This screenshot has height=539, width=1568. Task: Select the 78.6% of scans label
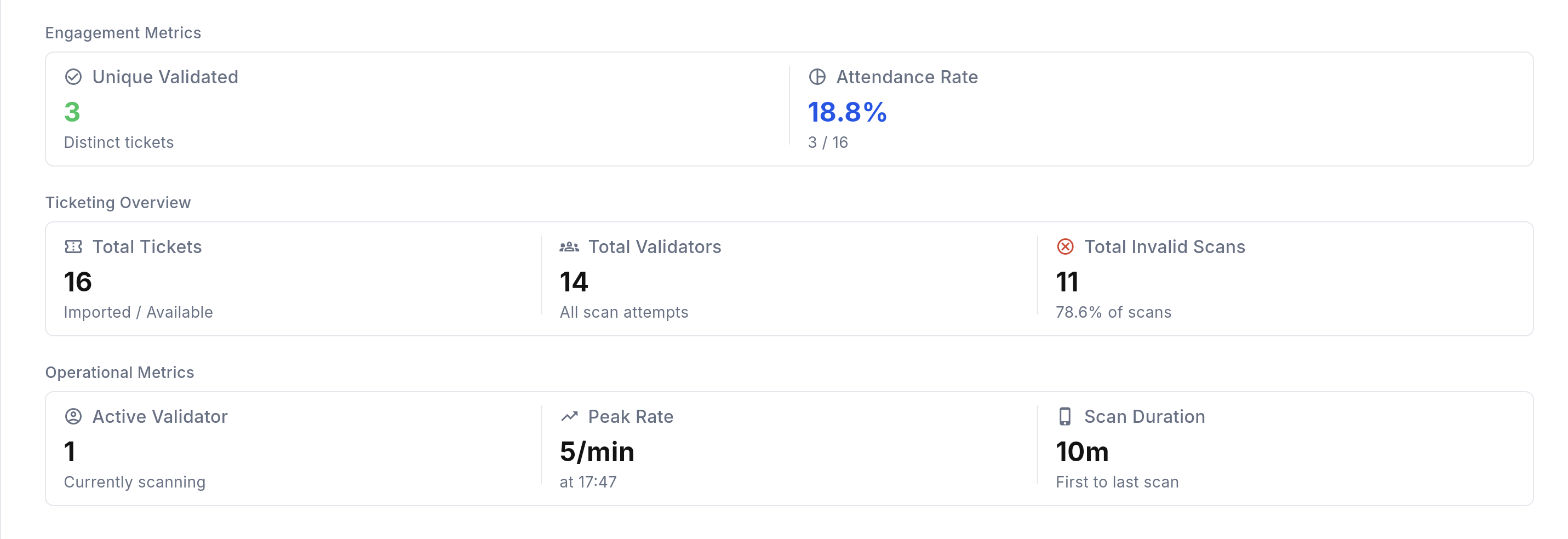(x=1113, y=312)
